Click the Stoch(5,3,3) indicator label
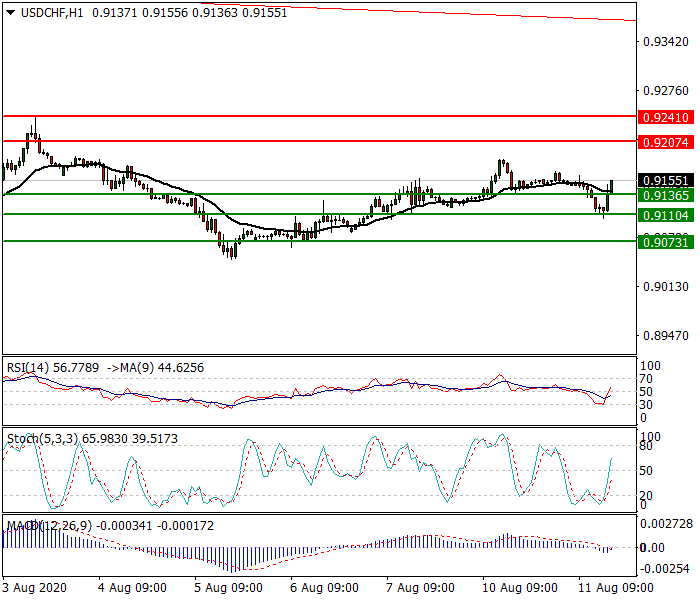Viewport: 700px width, 600px height. coord(43,439)
